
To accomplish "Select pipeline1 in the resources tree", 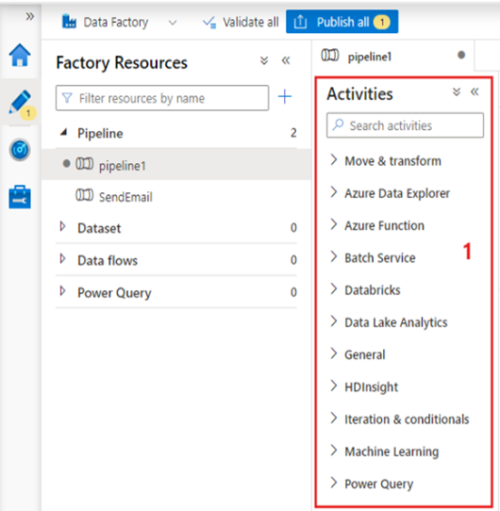I will [x=176, y=164].
